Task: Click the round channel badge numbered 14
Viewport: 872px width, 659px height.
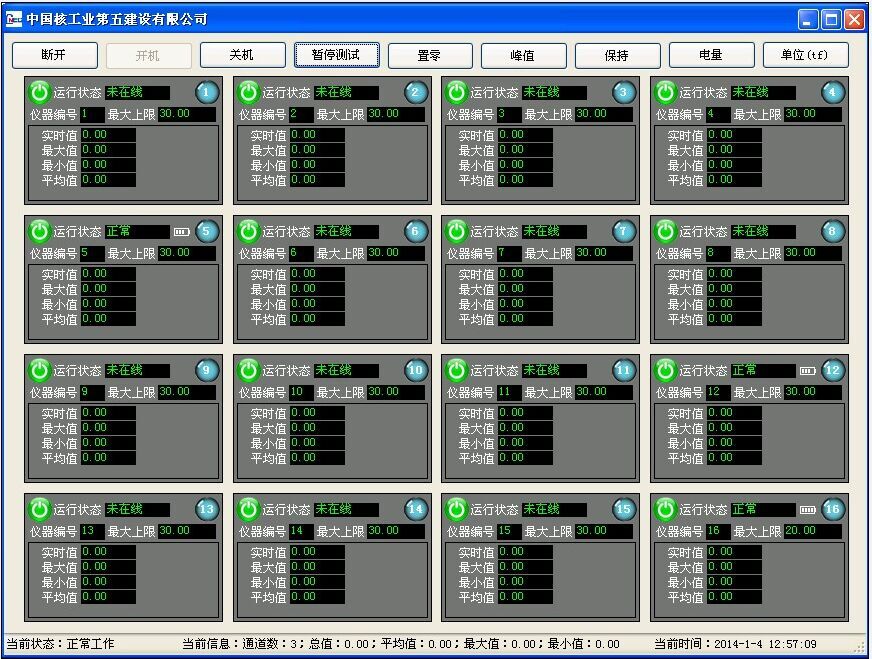Action: click(415, 509)
